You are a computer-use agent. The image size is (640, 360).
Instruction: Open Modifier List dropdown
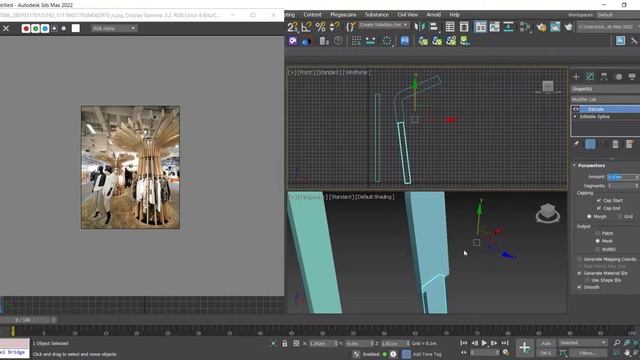(605, 99)
